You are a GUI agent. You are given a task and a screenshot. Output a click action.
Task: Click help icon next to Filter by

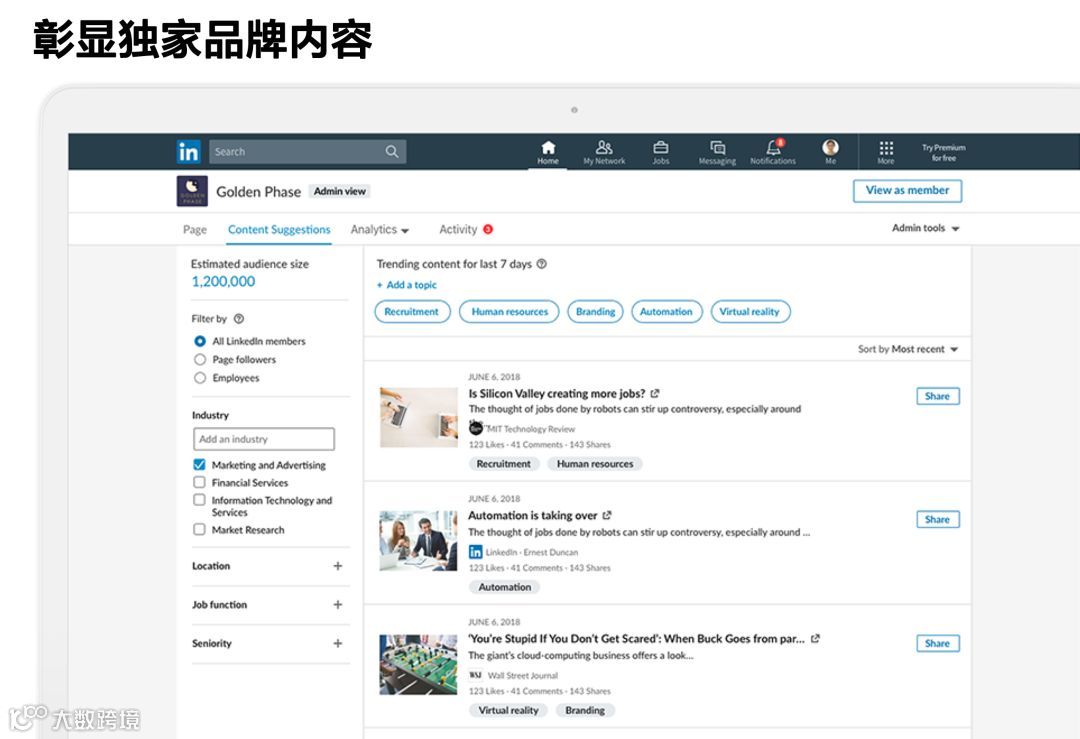pos(239,319)
